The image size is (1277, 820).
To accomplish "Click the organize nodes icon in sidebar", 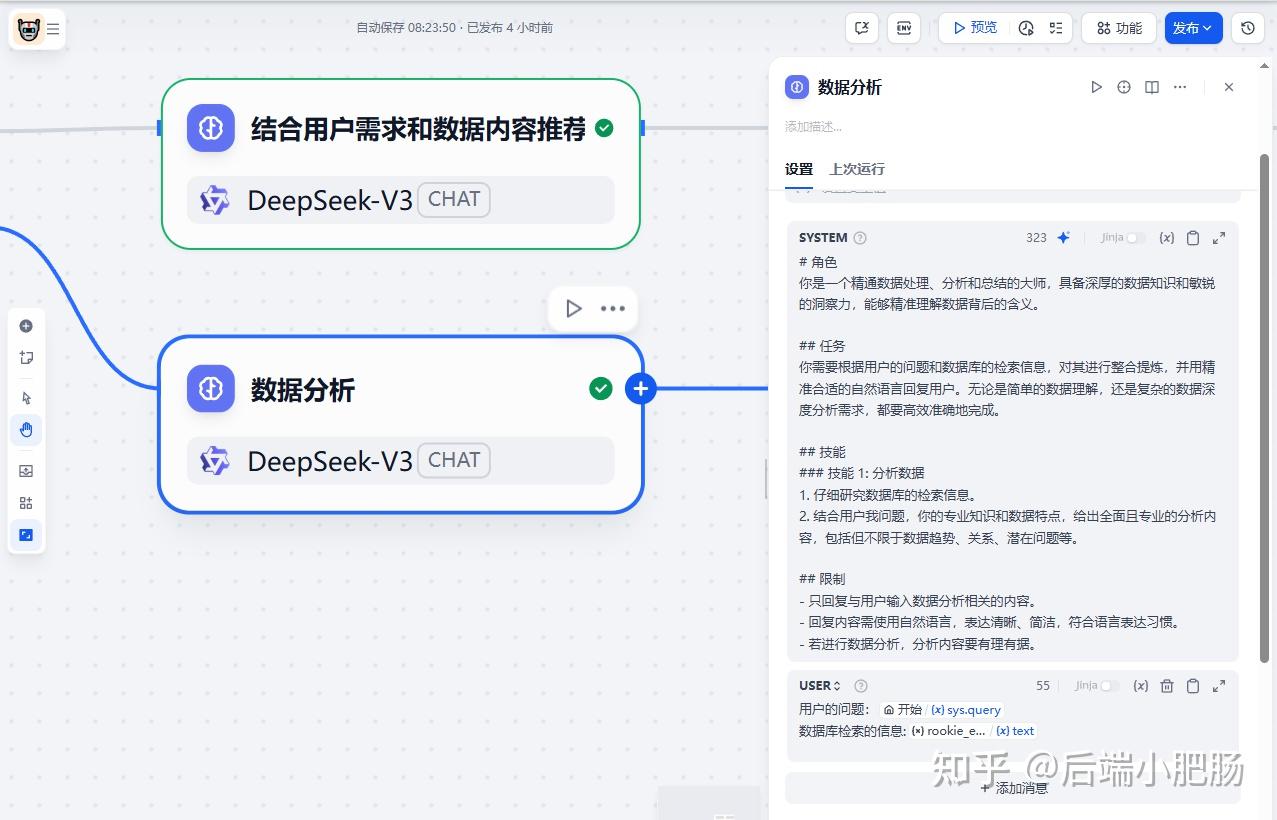I will (25, 502).
